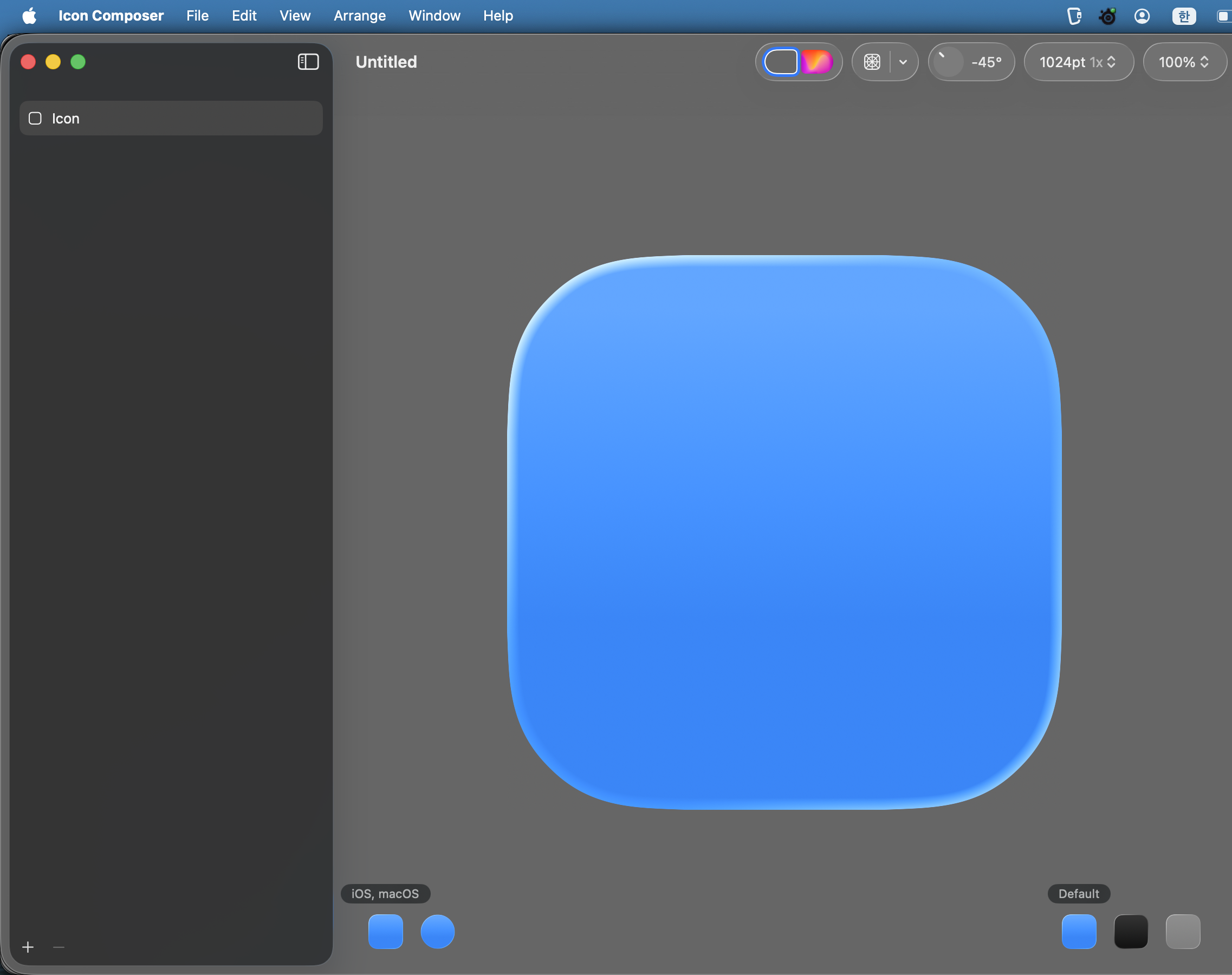The height and width of the screenshot is (975, 1232).
Task: Select the rounded square iOS platform preview
Action: pyautogui.click(x=385, y=931)
